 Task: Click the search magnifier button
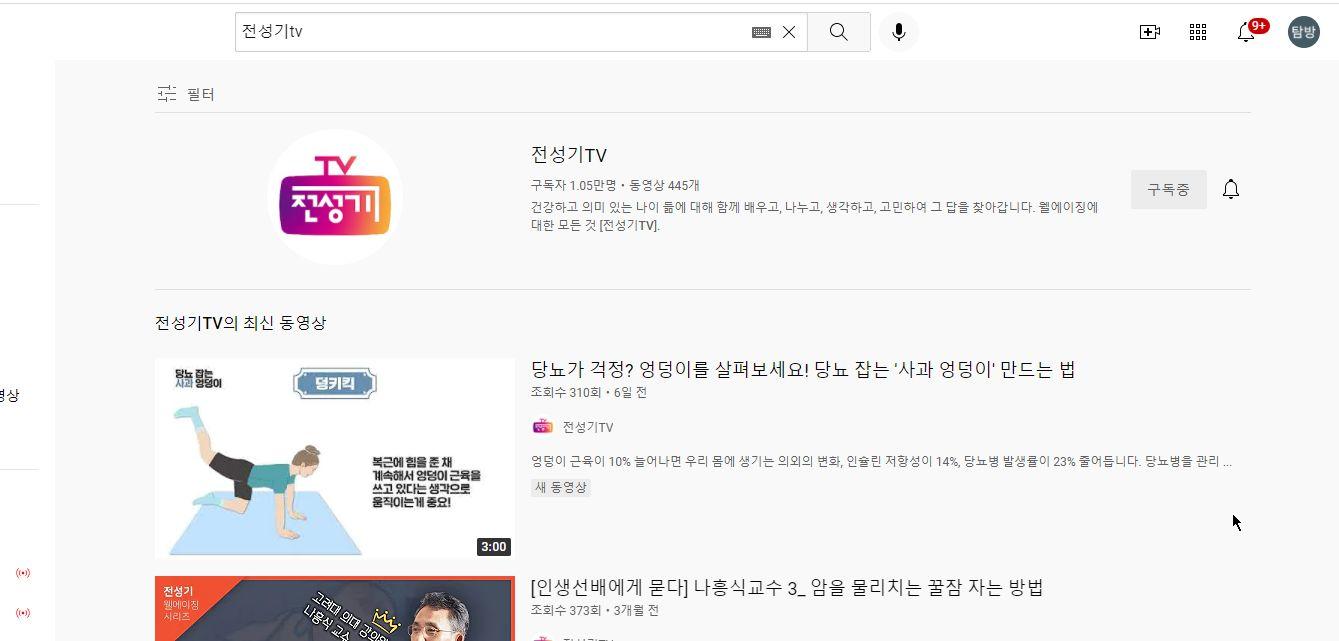pyautogui.click(x=838, y=32)
